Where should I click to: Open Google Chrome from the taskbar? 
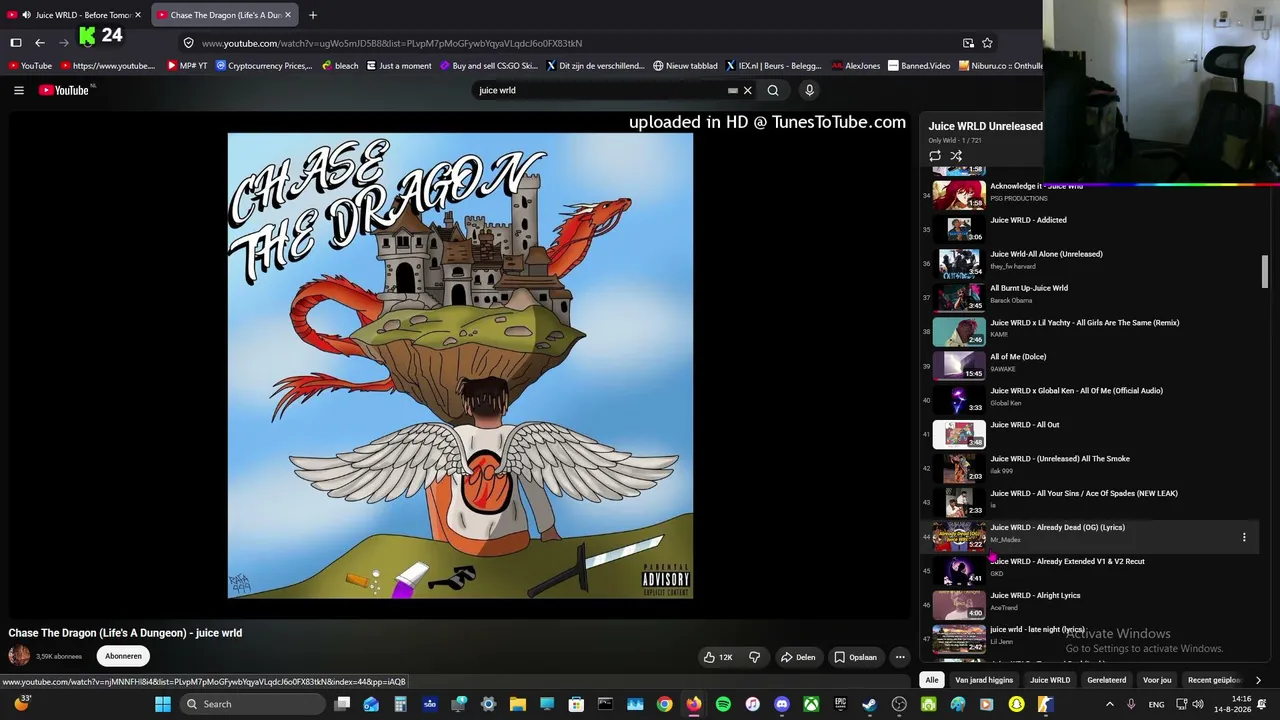coord(664,704)
